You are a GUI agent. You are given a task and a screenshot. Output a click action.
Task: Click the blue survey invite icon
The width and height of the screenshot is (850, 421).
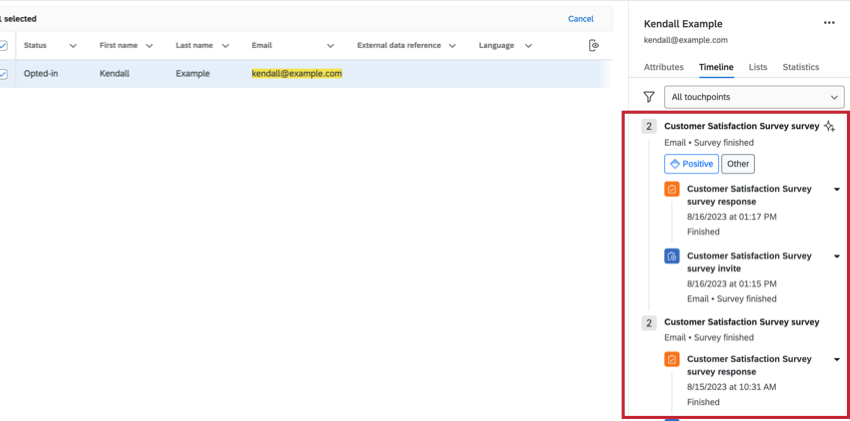[x=672, y=256]
